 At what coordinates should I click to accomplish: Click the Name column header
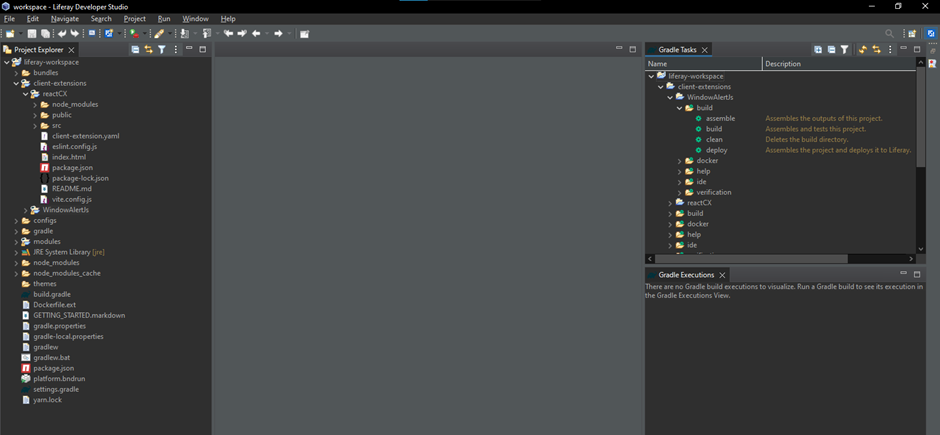[x=704, y=64]
